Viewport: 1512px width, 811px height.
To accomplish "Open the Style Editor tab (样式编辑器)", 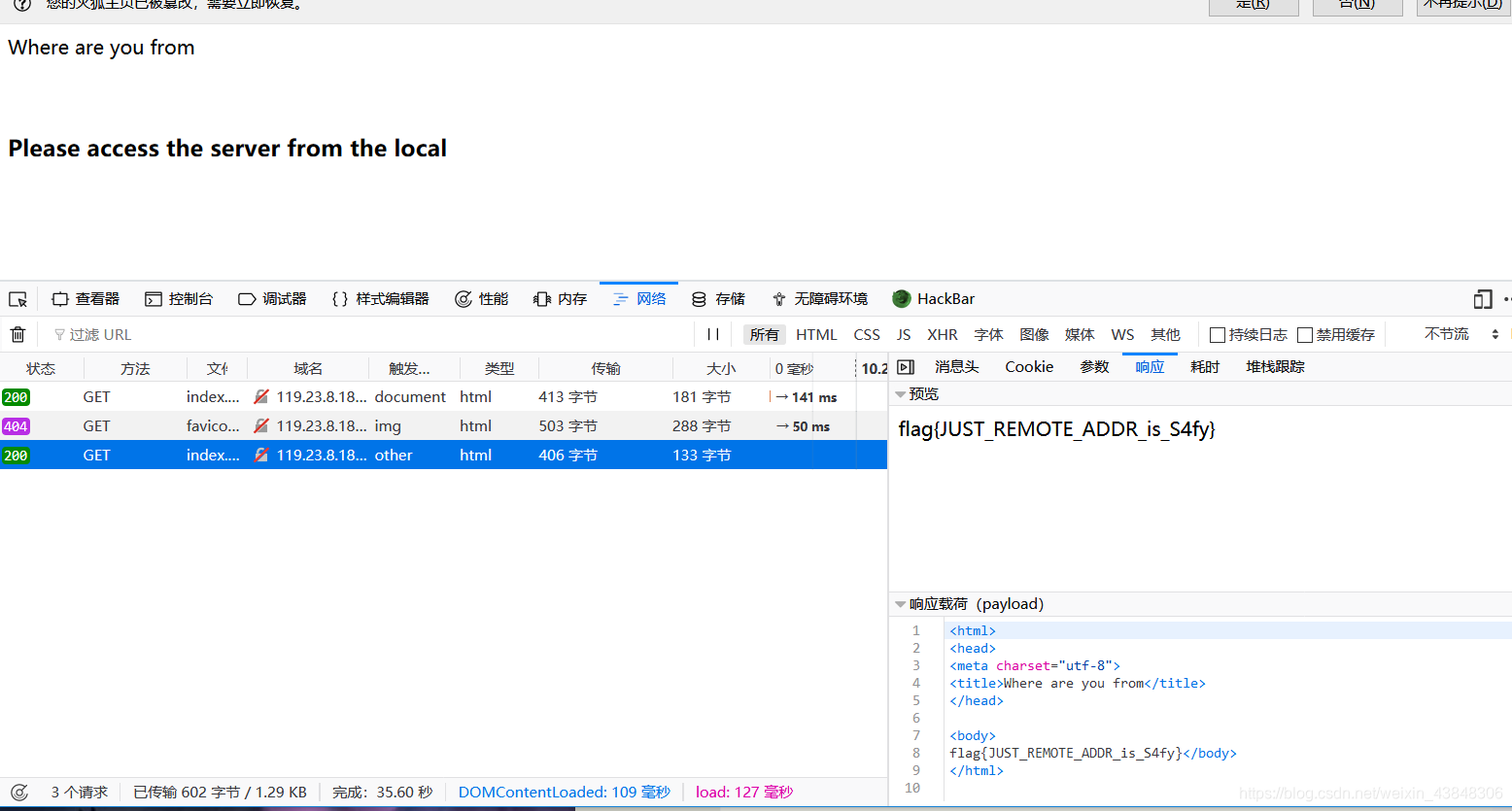I will click(x=380, y=299).
